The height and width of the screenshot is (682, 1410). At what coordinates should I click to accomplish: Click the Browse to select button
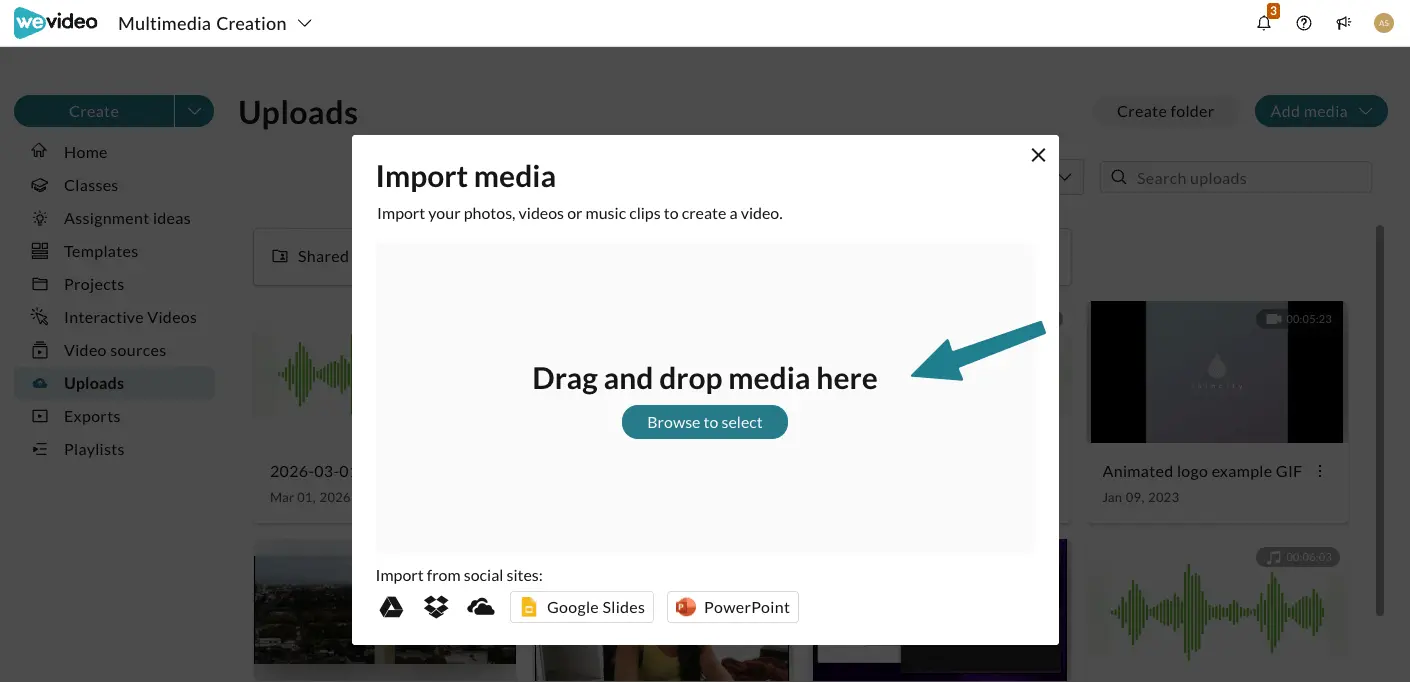click(x=705, y=422)
